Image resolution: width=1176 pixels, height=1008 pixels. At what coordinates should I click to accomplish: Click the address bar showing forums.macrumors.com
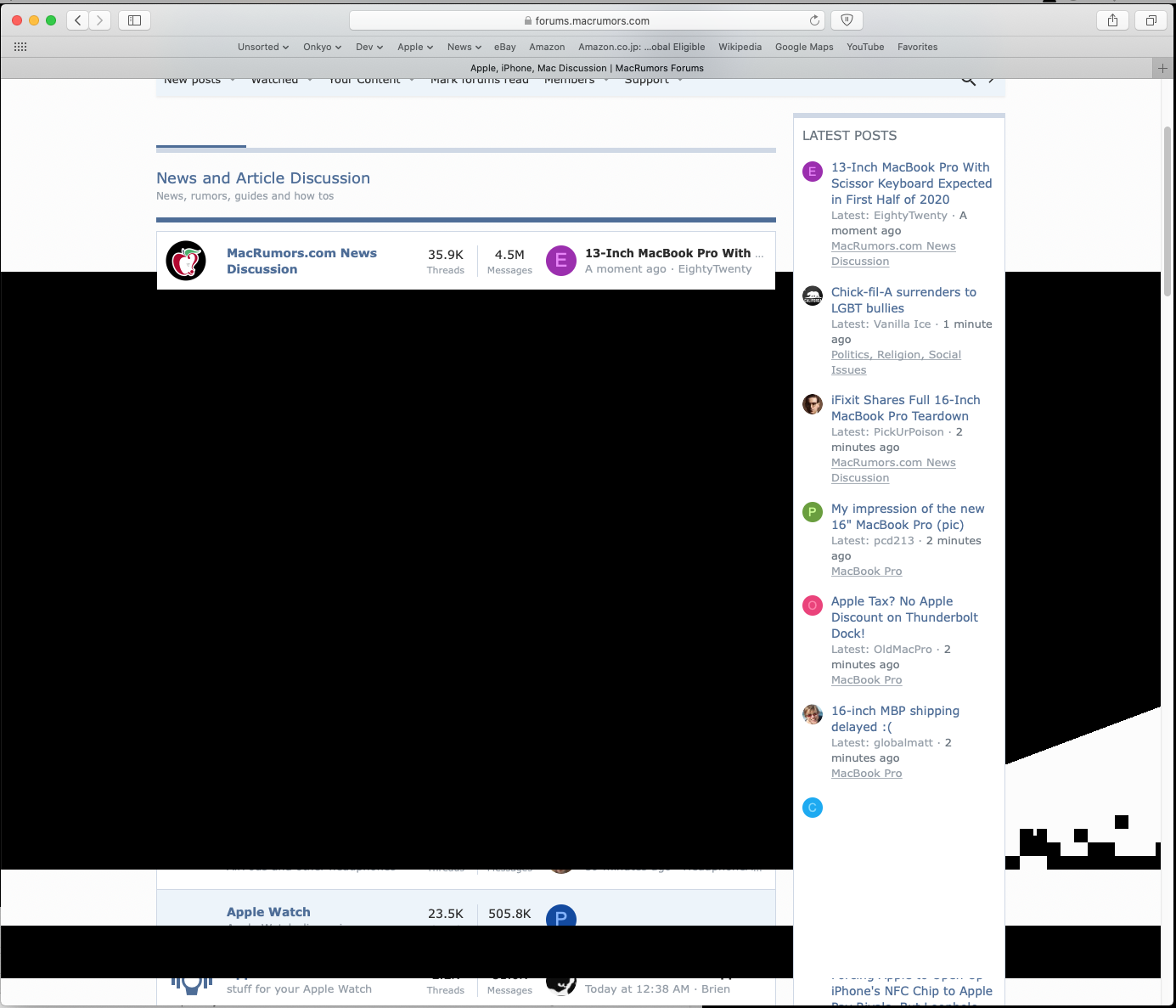tap(588, 20)
